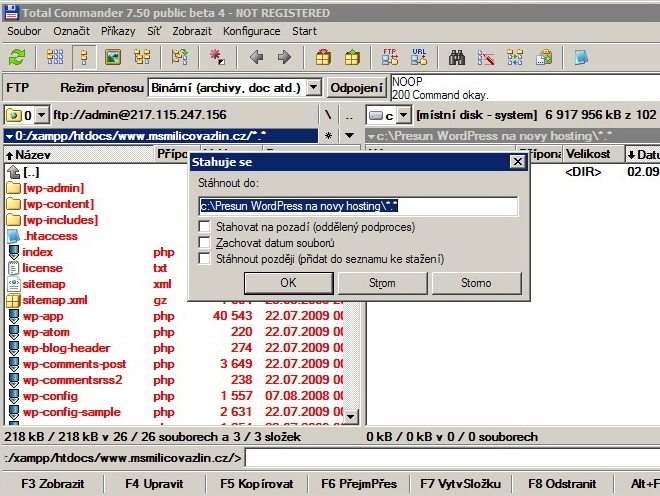The image size is (660, 496).
Task: Check Stáhnout později option
Action: [x=205, y=259]
